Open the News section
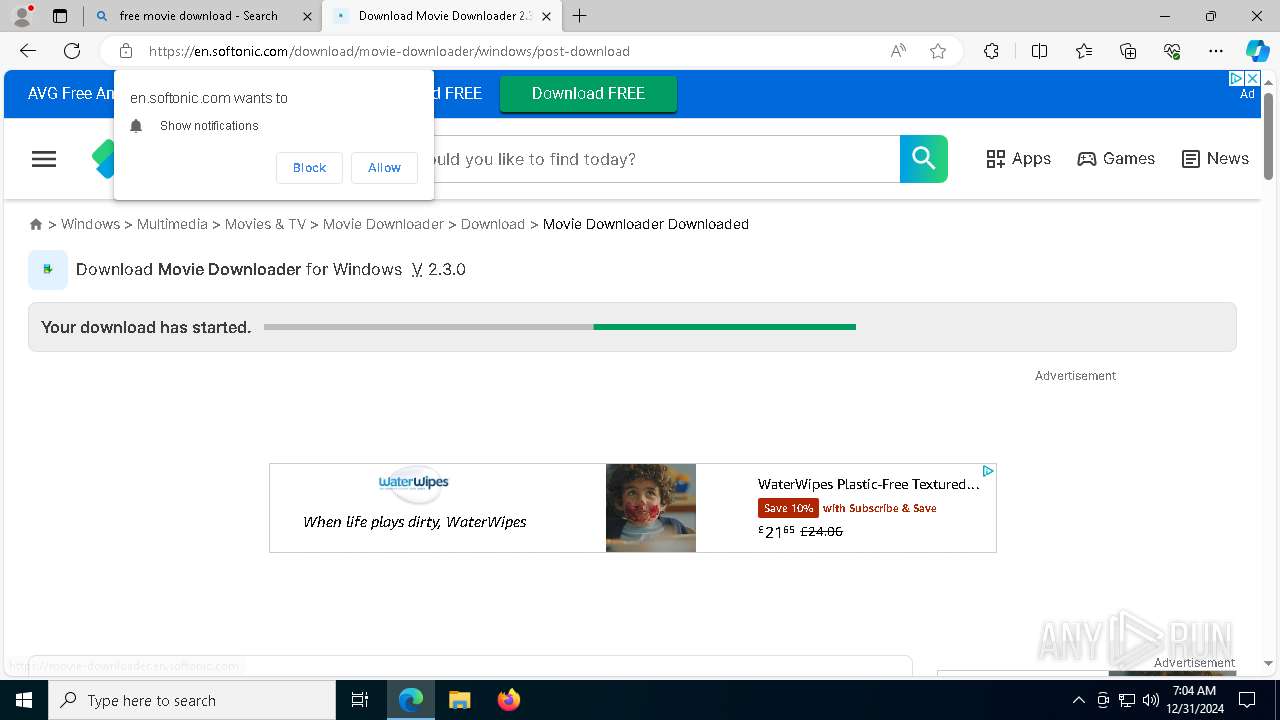Screen dimensions: 1280x720 (x=1215, y=159)
